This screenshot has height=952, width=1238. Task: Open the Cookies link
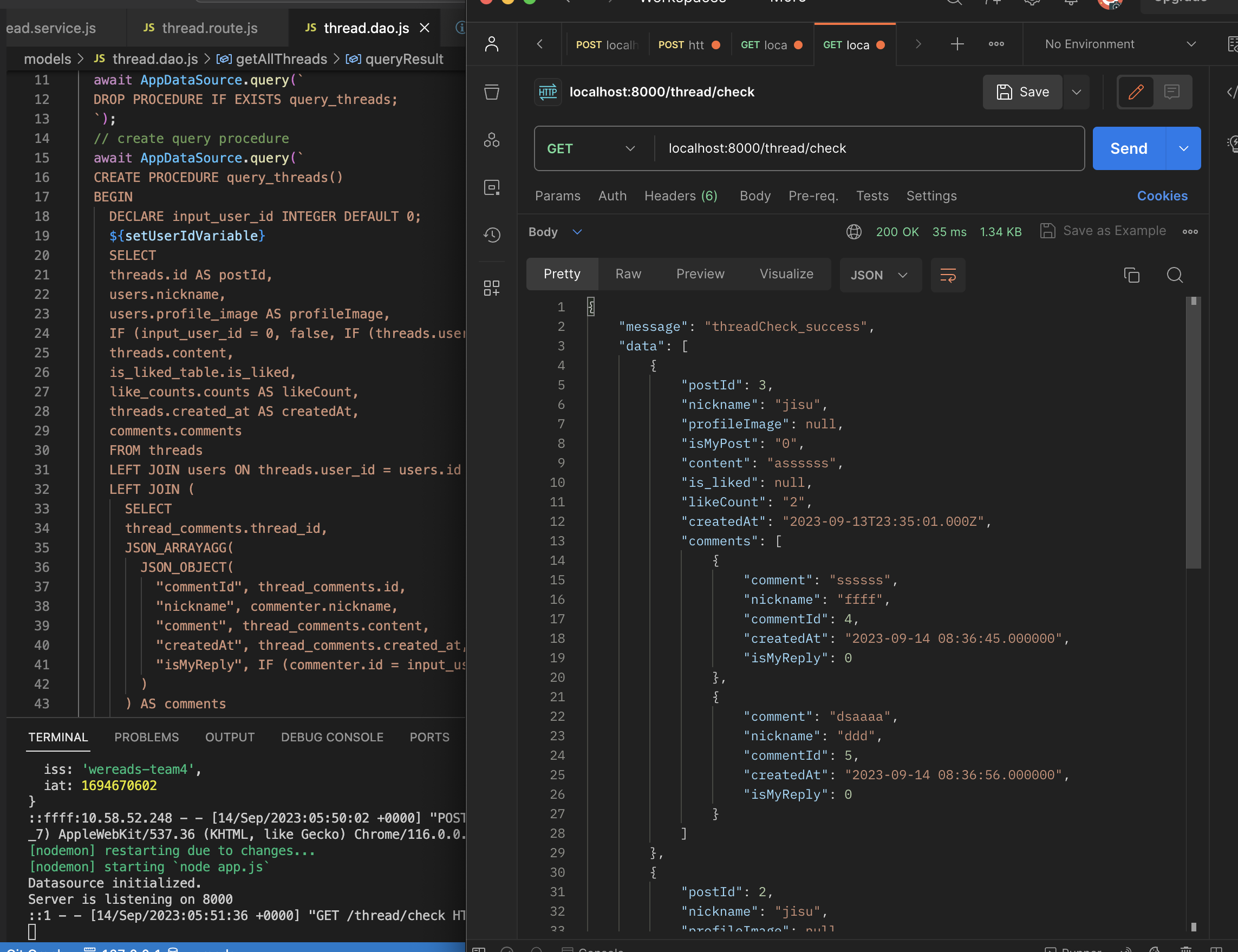coord(1162,196)
